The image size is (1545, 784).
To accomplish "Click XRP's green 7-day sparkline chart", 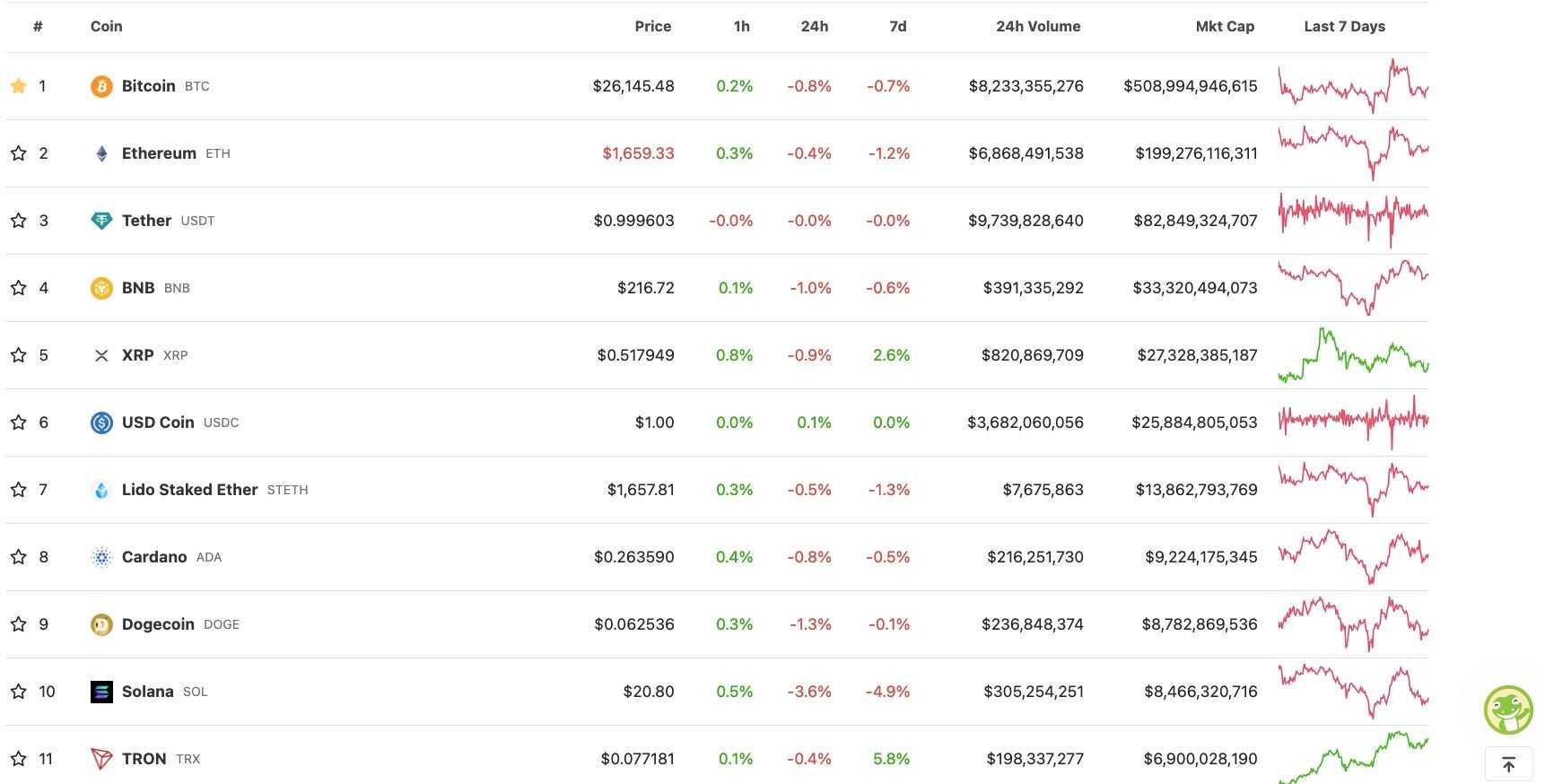I will point(1352,354).
